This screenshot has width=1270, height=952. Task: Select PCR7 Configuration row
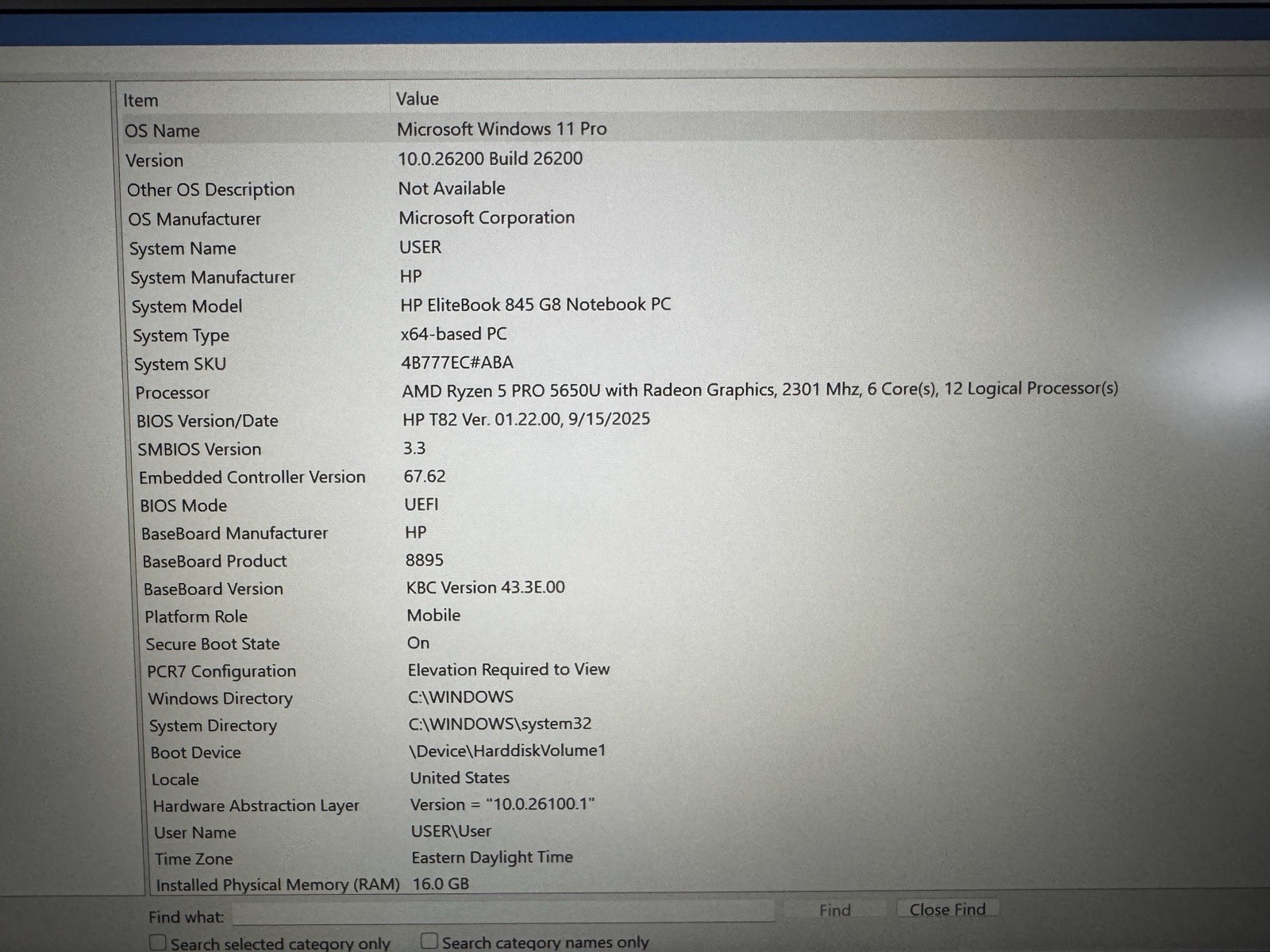(x=221, y=671)
